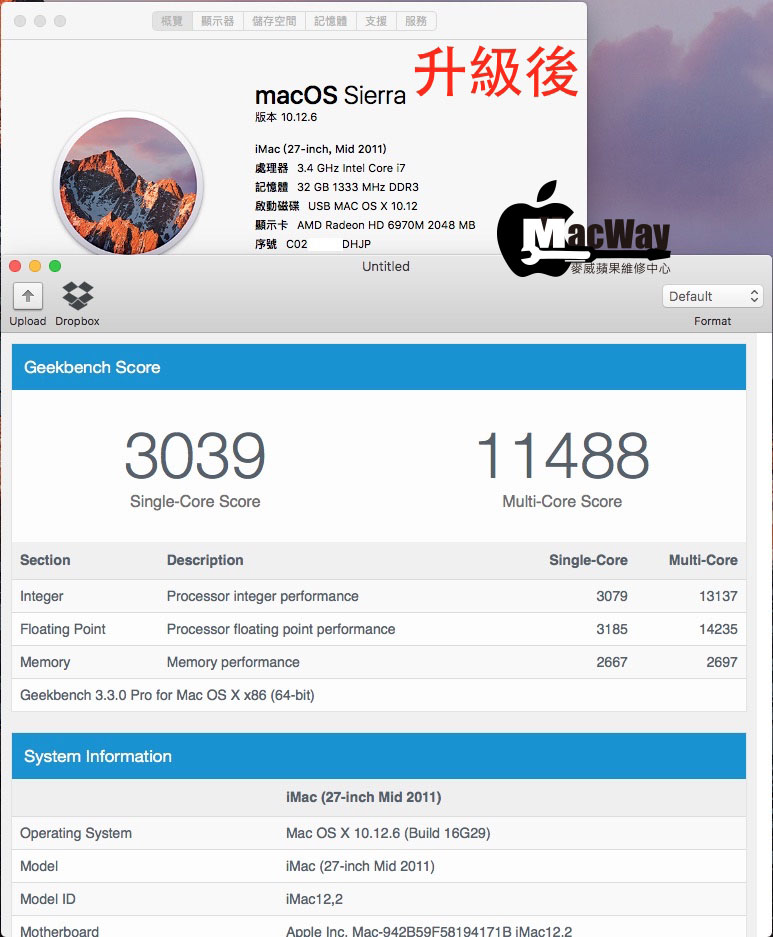Screen dimensions: 773x937
Task: Click Integer single-core value 3079
Action: pos(612,596)
